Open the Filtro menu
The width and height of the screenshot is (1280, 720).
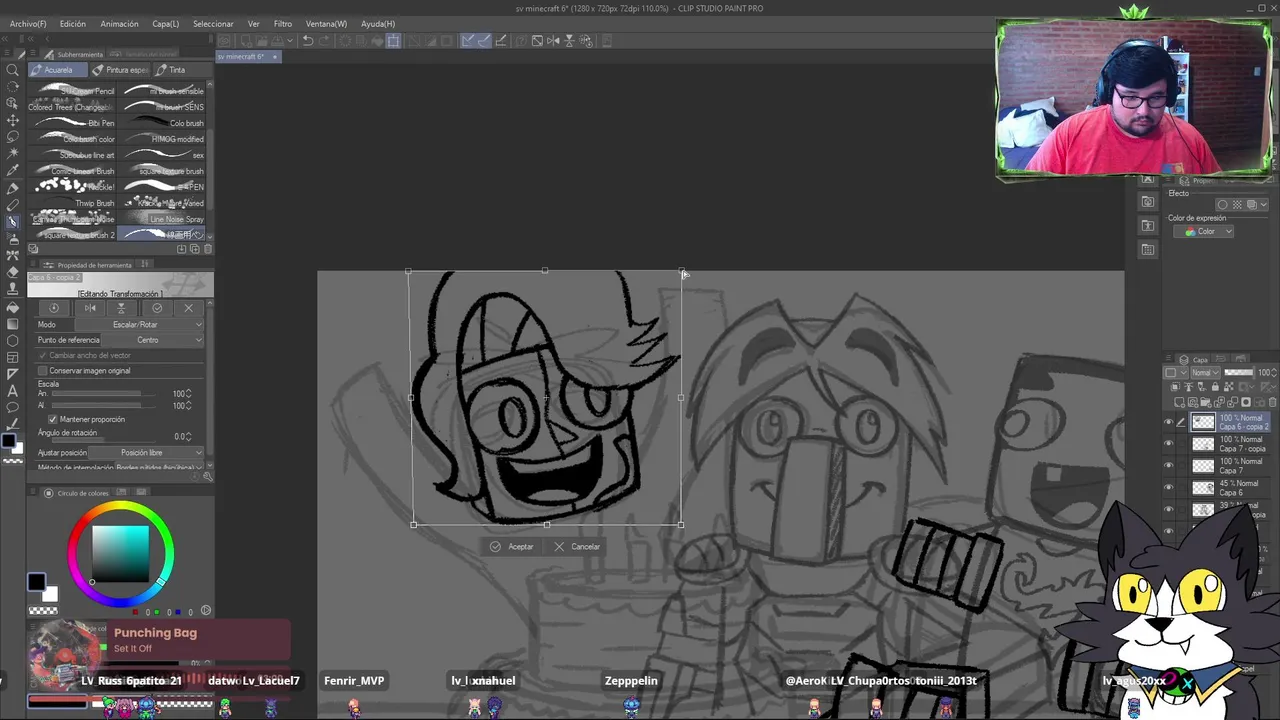tap(283, 24)
